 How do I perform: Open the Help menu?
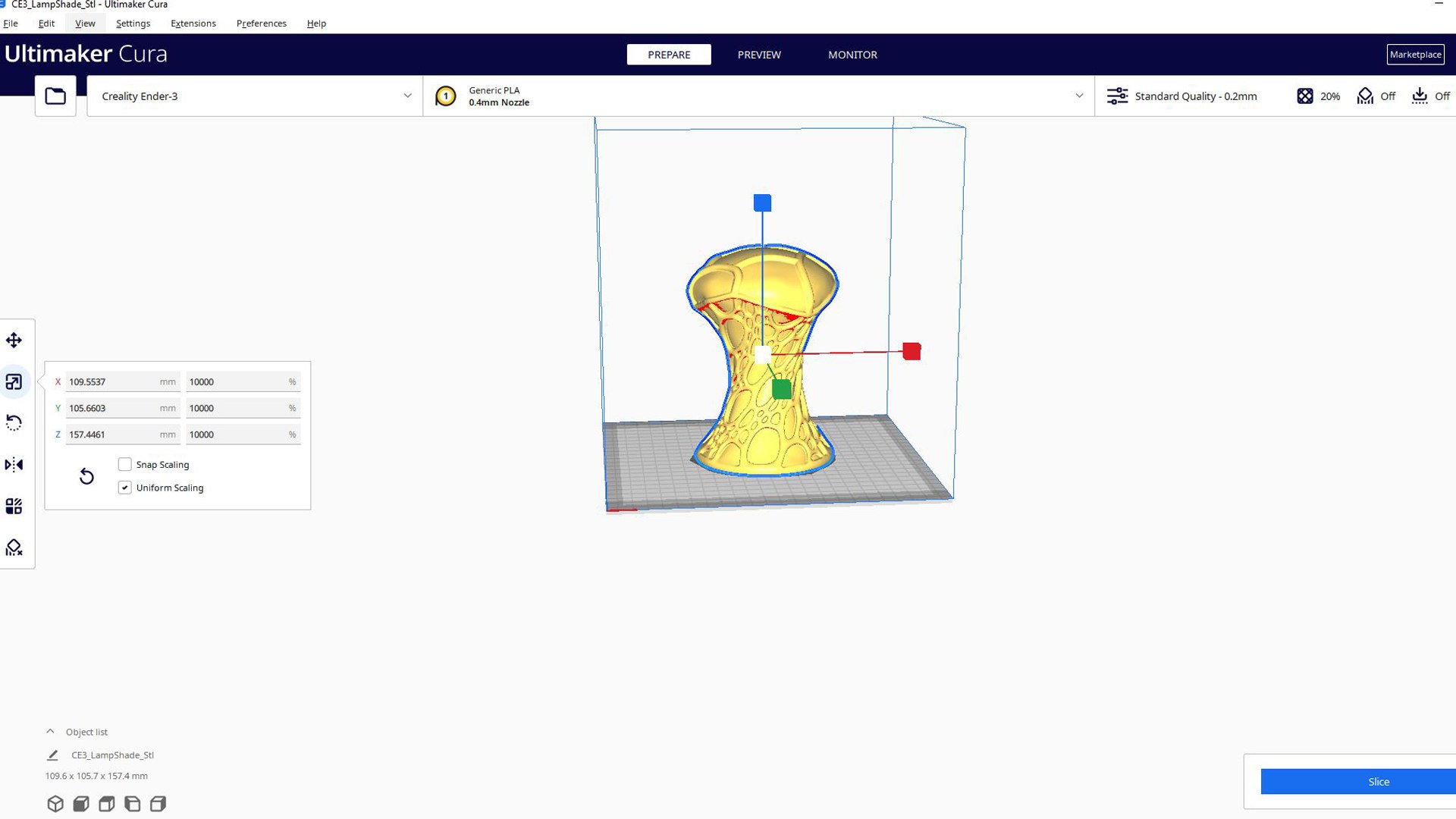(316, 24)
